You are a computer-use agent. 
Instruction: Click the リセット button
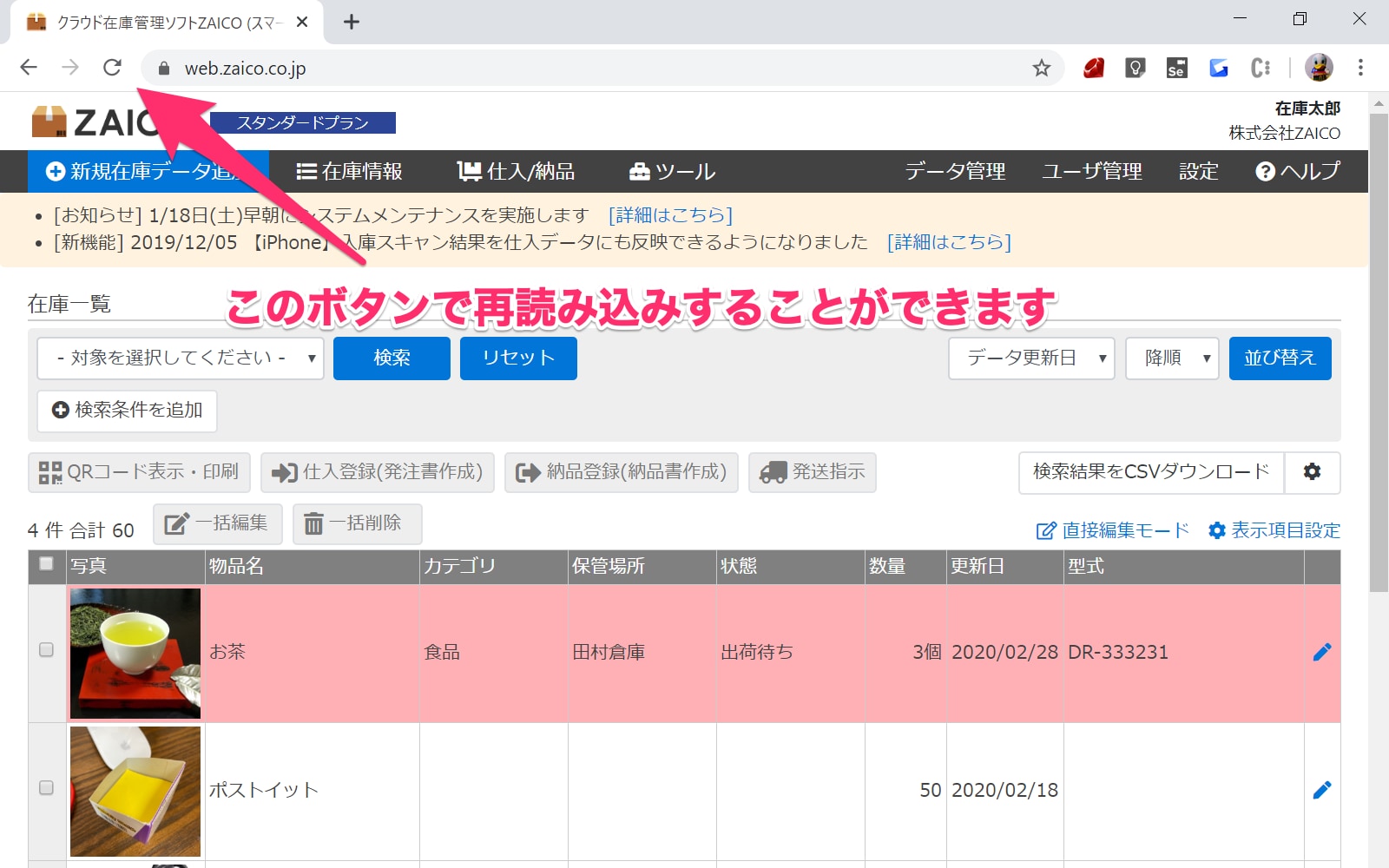518,358
